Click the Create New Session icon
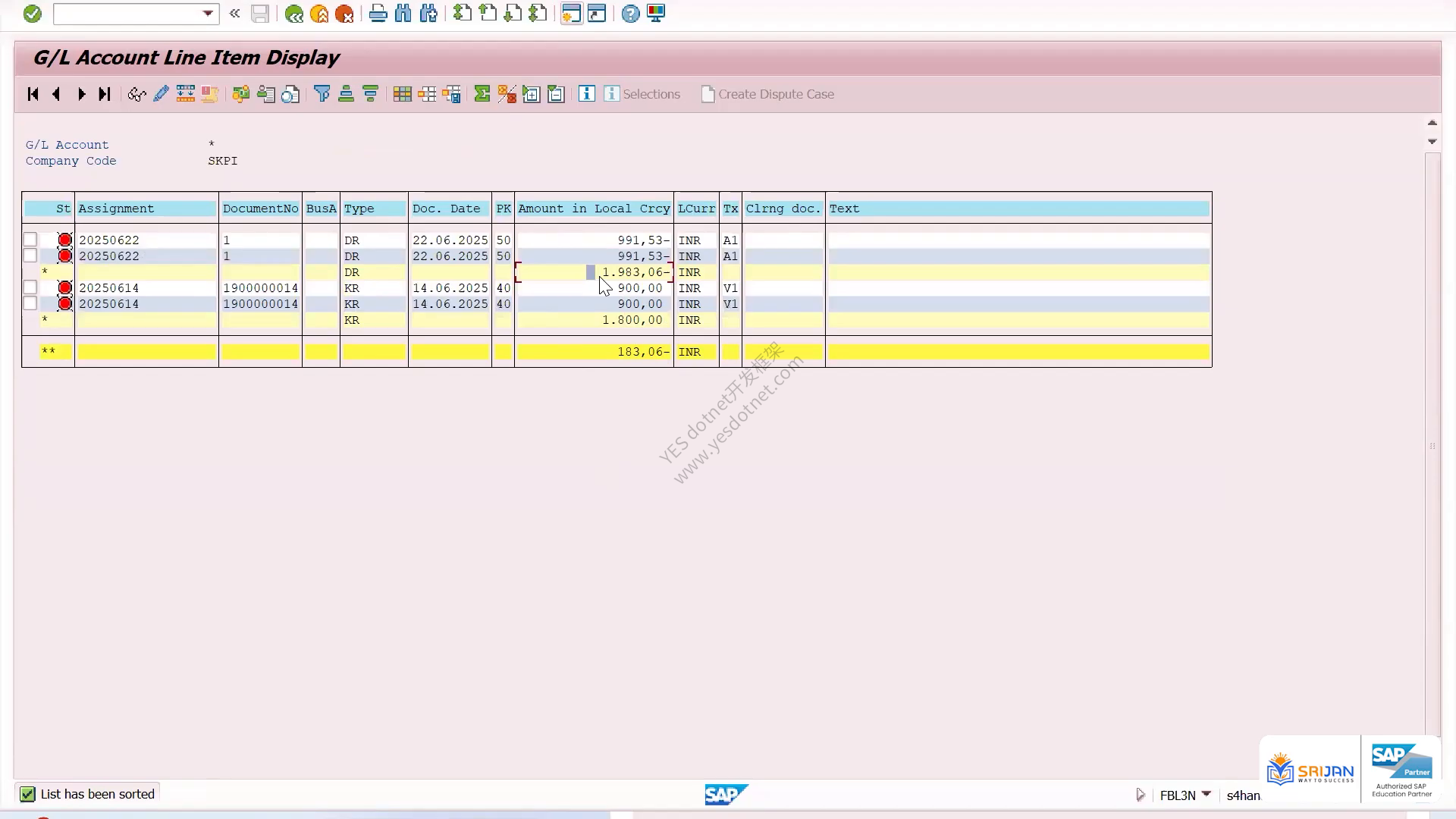The height and width of the screenshot is (819, 1456). pyautogui.click(x=572, y=14)
